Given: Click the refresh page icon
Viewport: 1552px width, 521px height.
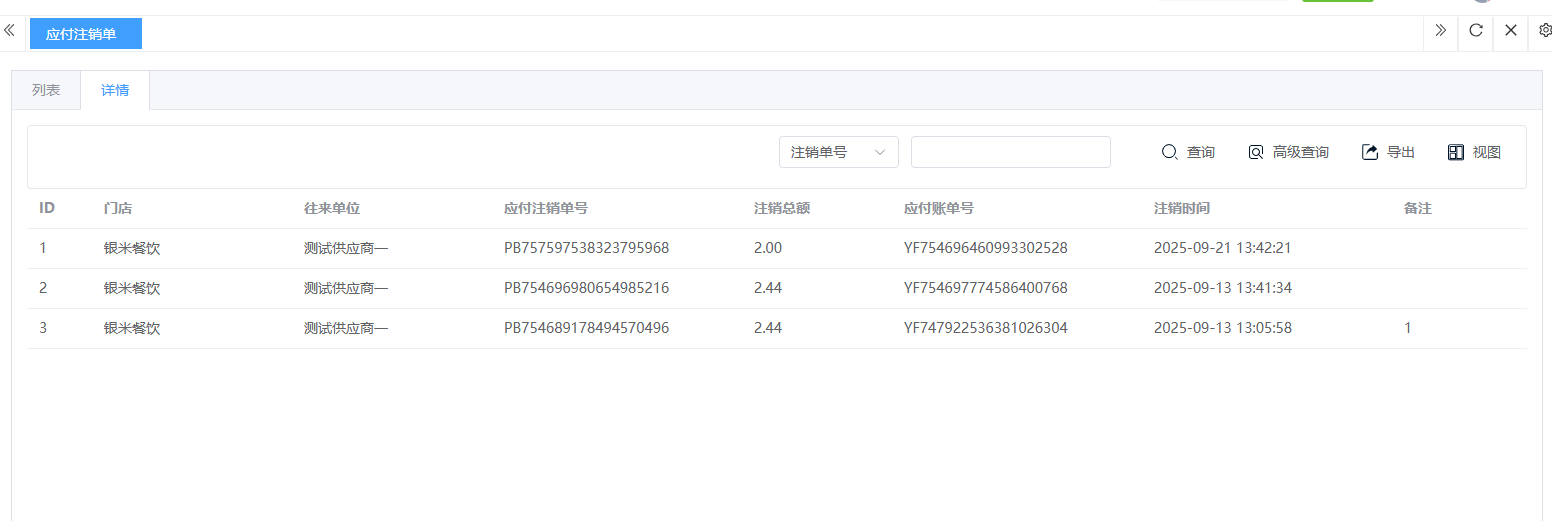Looking at the screenshot, I should pyautogui.click(x=1475, y=30).
